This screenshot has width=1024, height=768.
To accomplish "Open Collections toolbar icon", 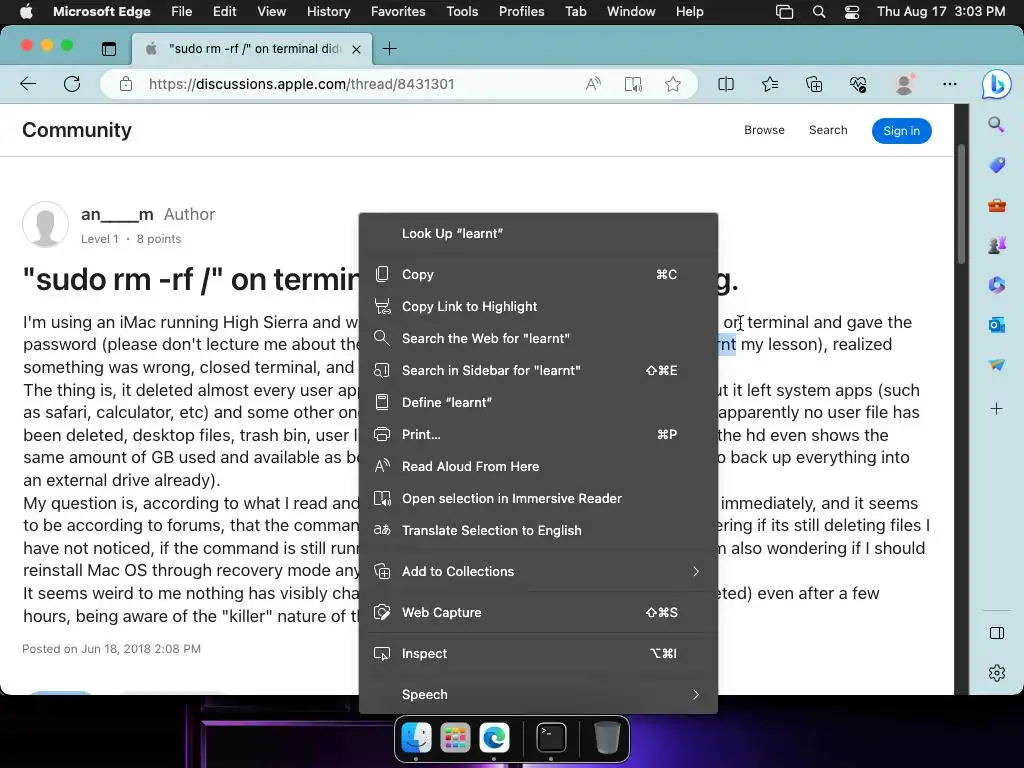I will coord(814,84).
